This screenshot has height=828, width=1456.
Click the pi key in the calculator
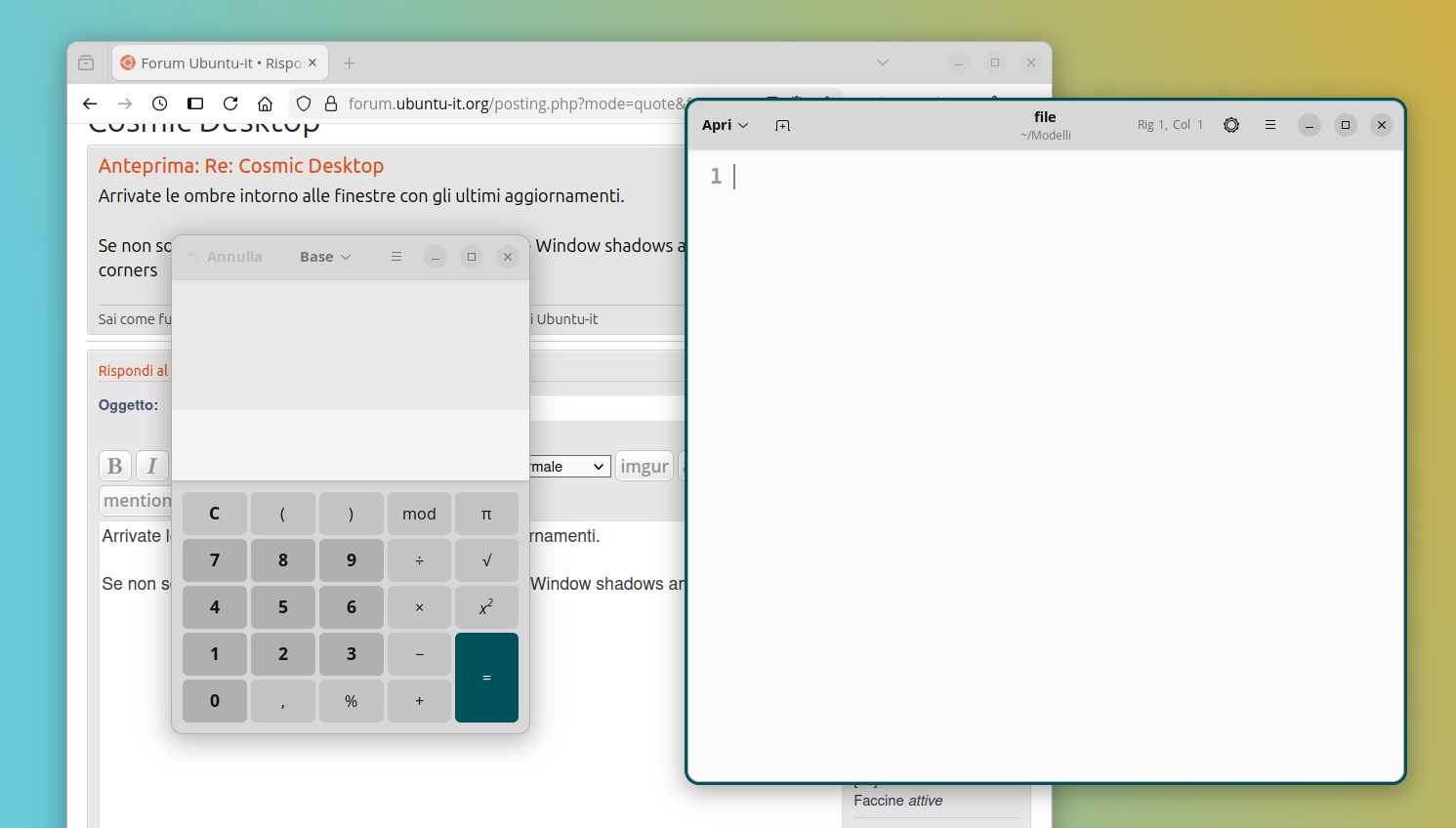click(486, 514)
